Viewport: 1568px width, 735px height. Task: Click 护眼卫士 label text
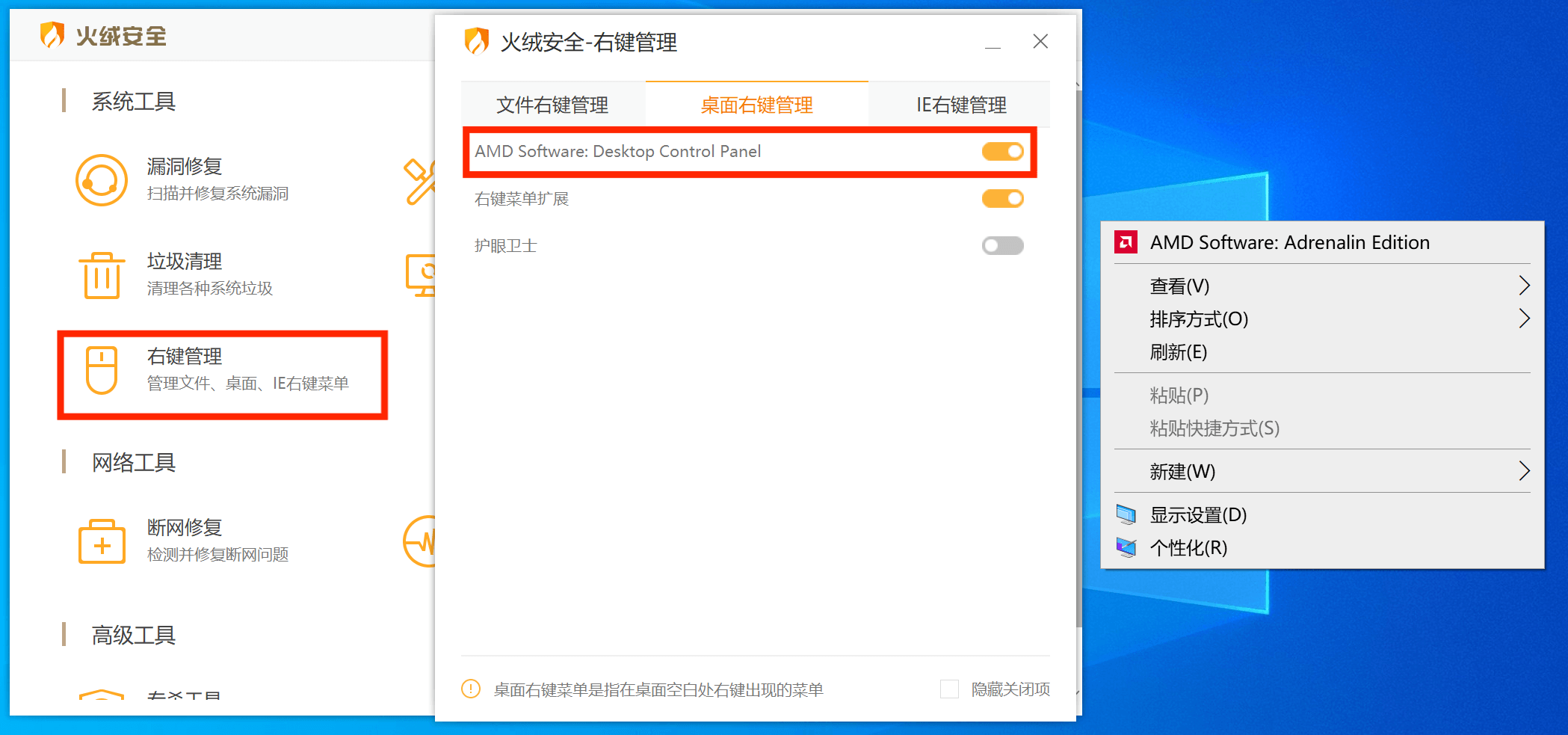(x=506, y=246)
